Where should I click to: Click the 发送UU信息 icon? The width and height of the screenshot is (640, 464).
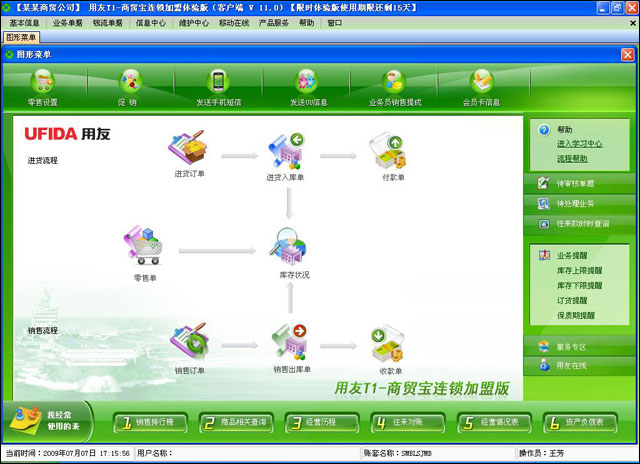click(x=307, y=81)
